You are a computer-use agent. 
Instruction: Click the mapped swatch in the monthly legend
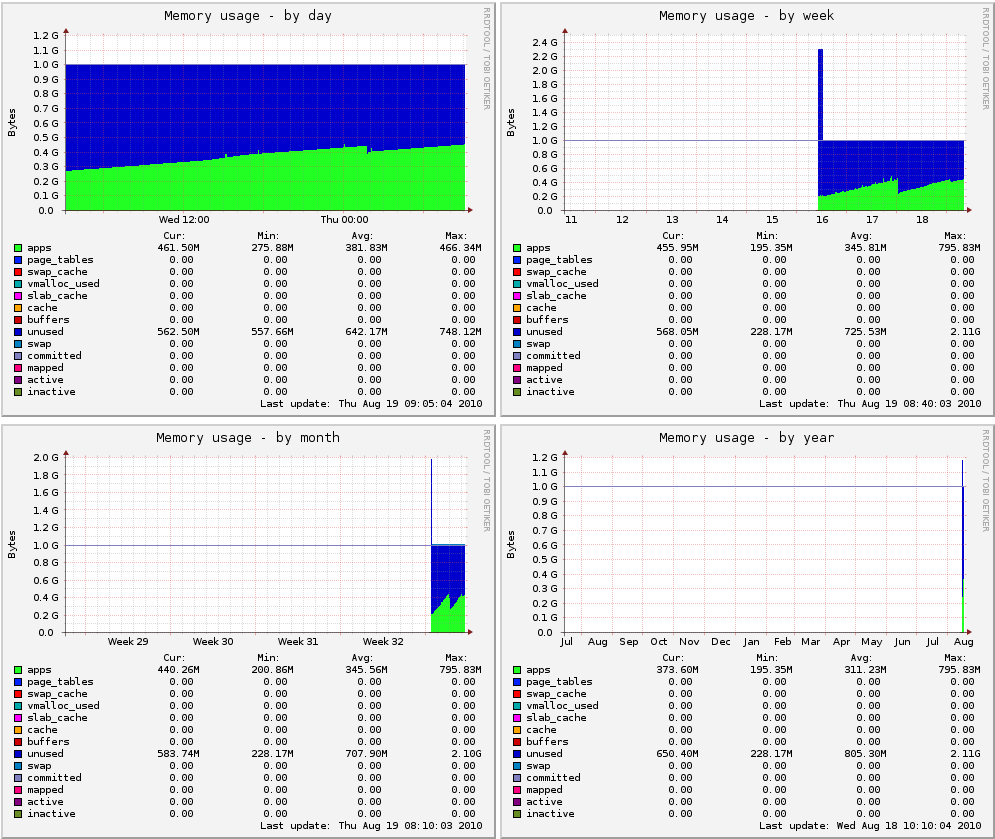pyautogui.click(x=18, y=790)
